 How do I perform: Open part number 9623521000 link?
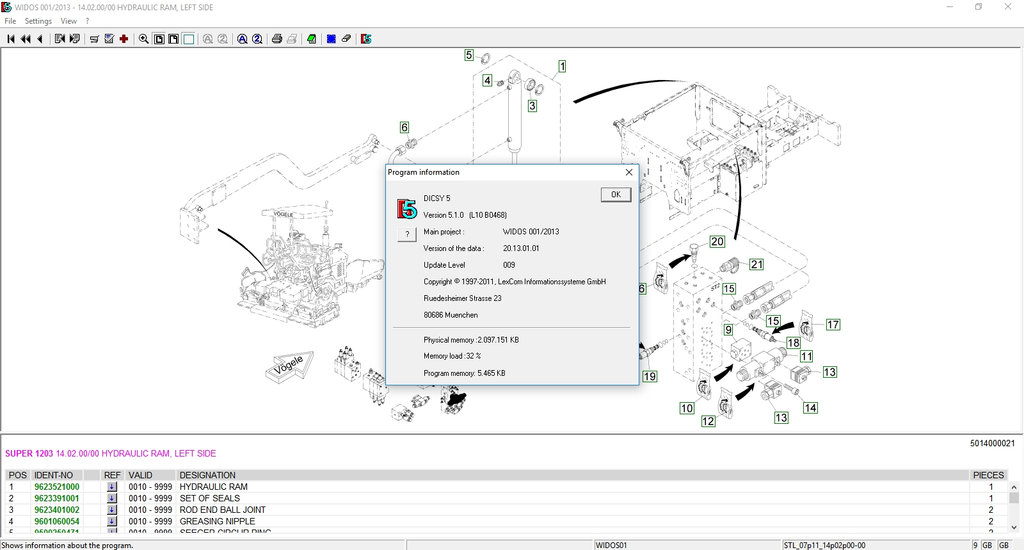point(57,487)
